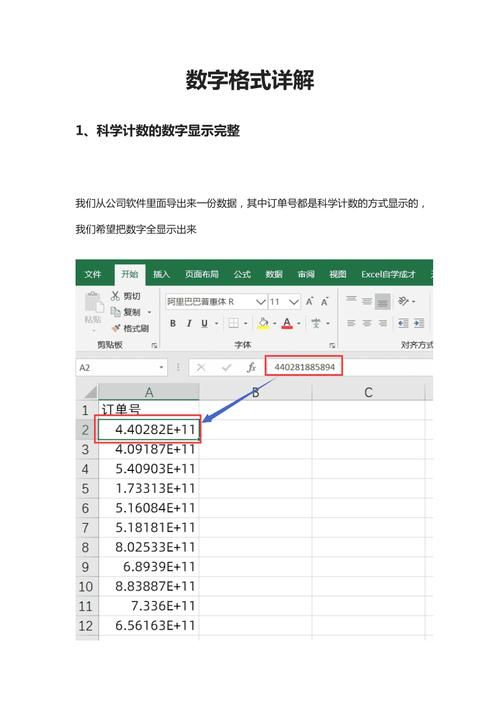Expand the Borders options arrow
500x708 pixels.
point(246,323)
